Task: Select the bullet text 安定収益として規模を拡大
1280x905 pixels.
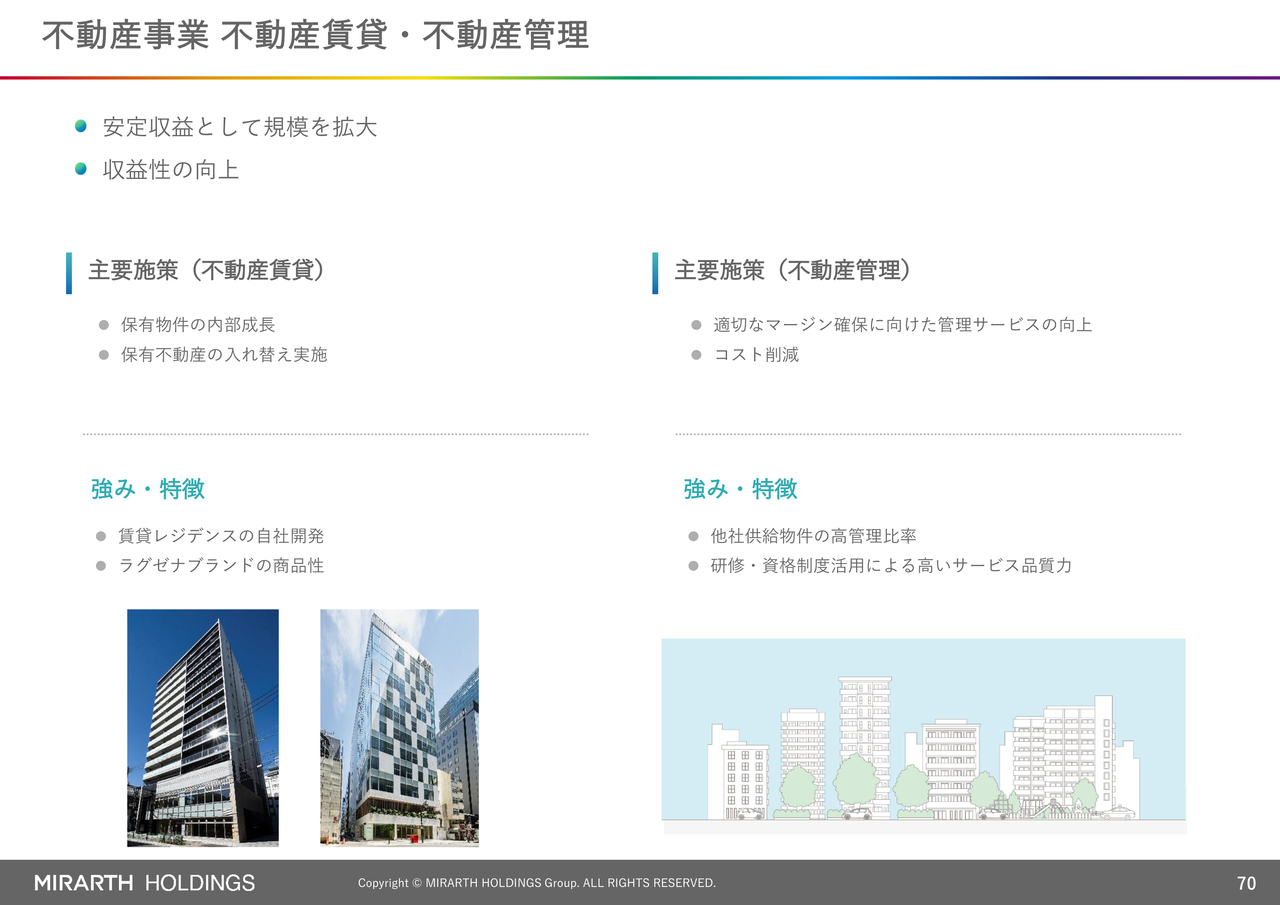Action: 240,127
